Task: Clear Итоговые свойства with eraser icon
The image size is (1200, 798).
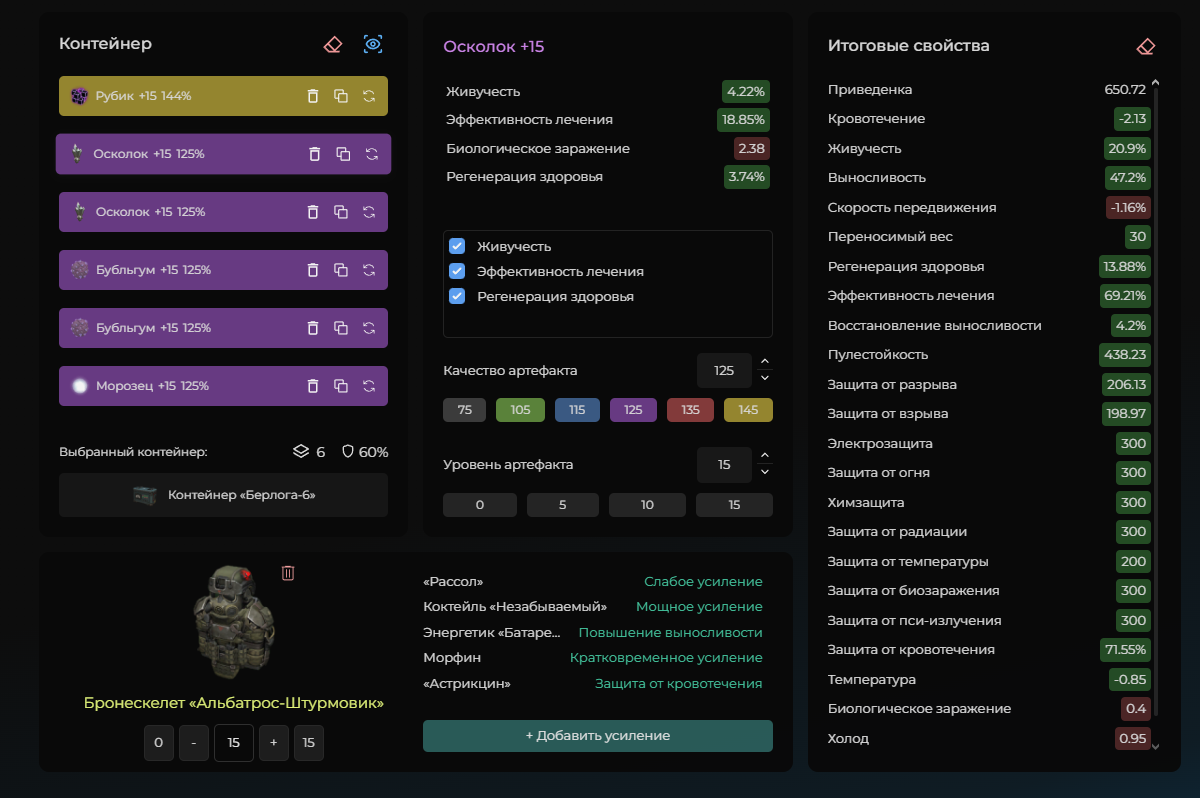Action: pyautogui.click(x=1146, y=46)
